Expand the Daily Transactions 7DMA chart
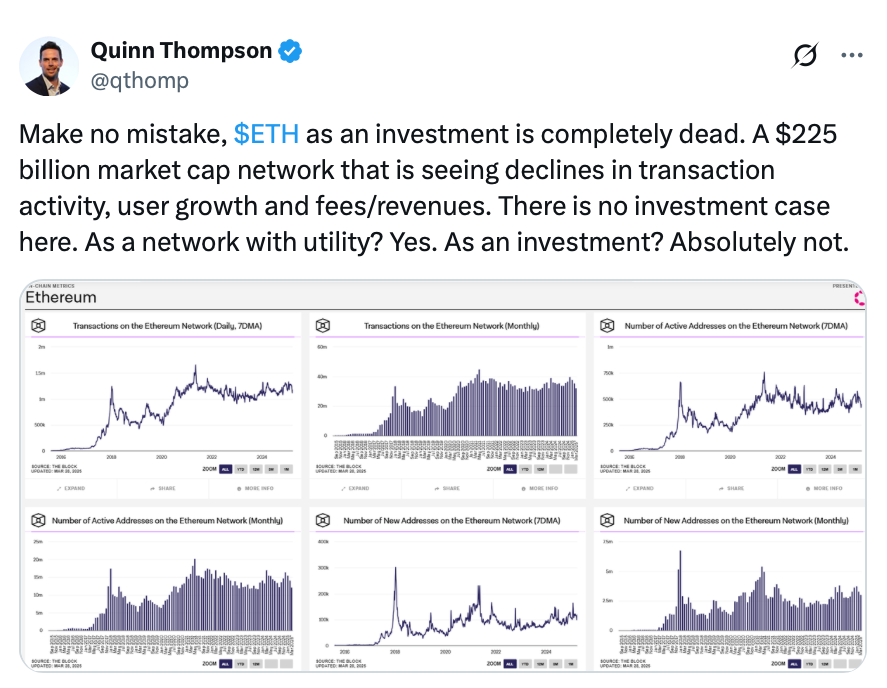 (68, 488)
